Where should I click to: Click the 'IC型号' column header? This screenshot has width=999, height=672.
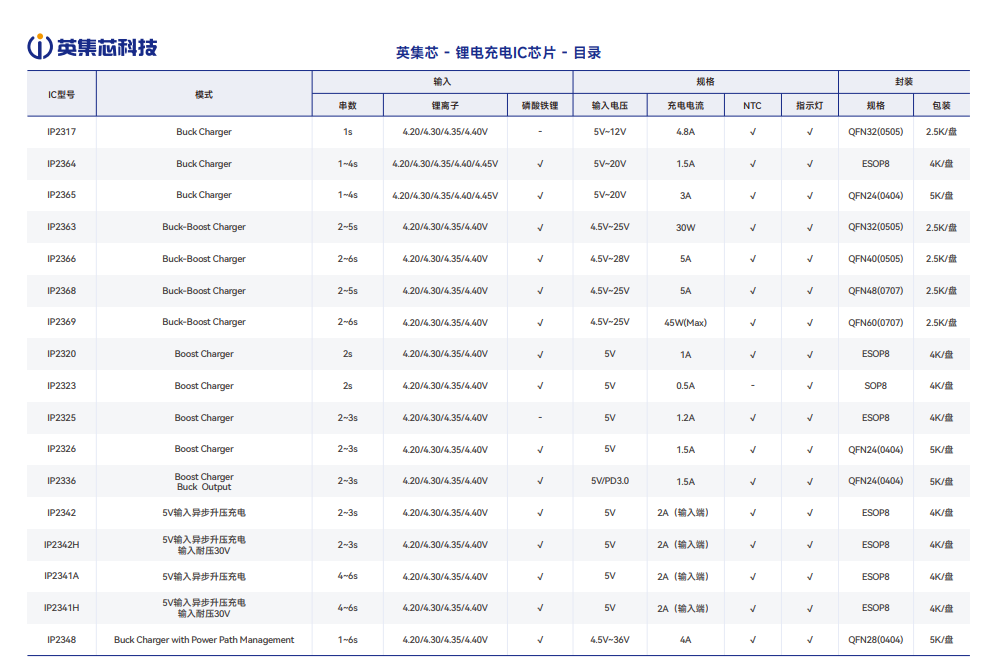pos(61,94)
